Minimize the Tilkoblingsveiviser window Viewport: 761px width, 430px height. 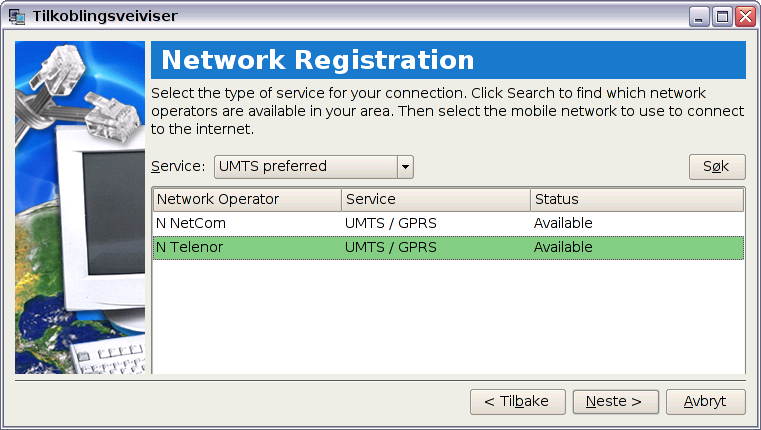[699, 17]
